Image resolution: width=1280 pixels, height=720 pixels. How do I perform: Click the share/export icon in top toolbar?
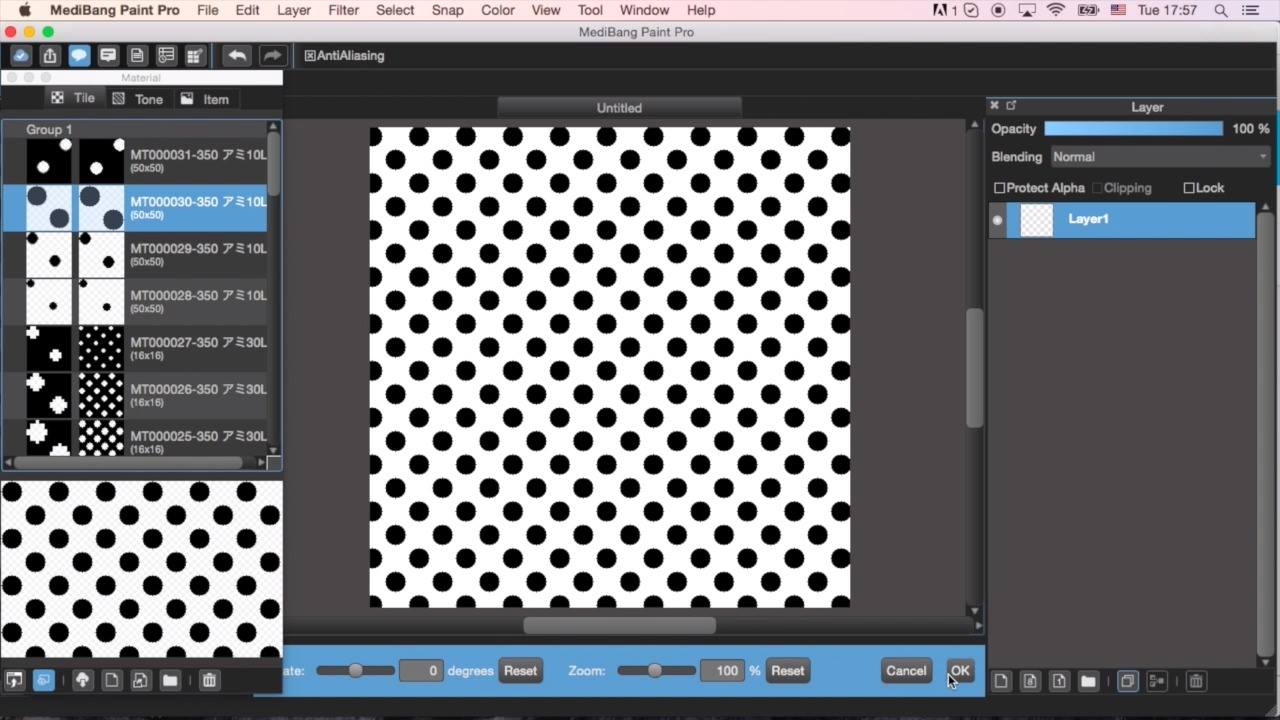50,56
